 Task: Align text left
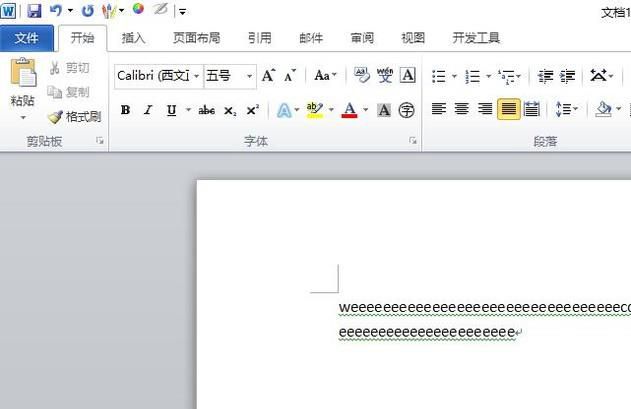[439, 109]
